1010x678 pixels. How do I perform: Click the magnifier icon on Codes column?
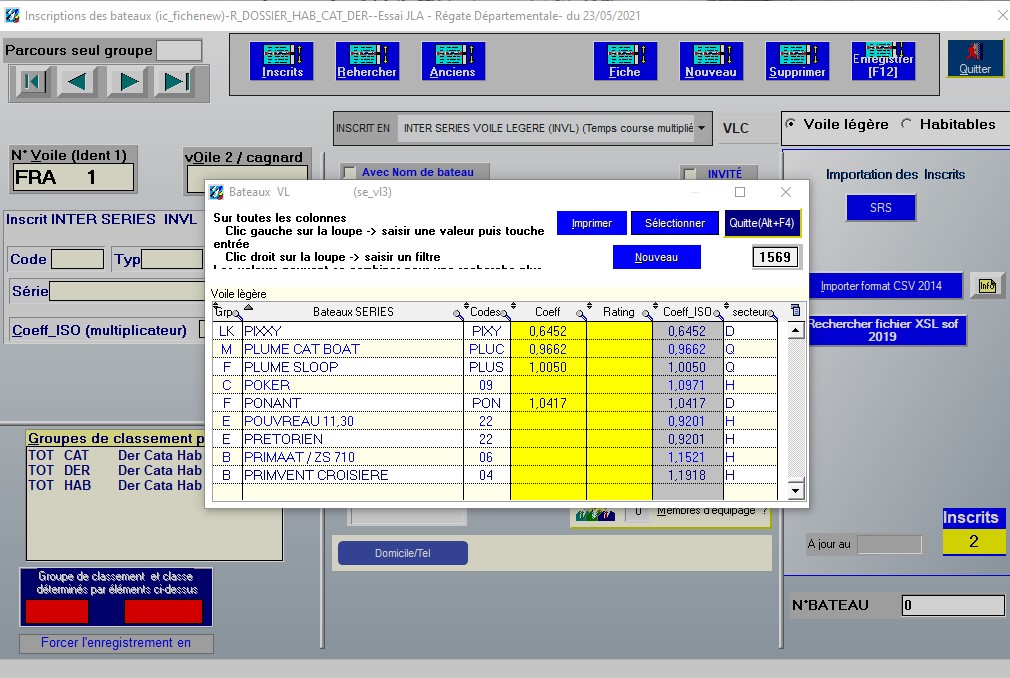click(x=506, y=314)
